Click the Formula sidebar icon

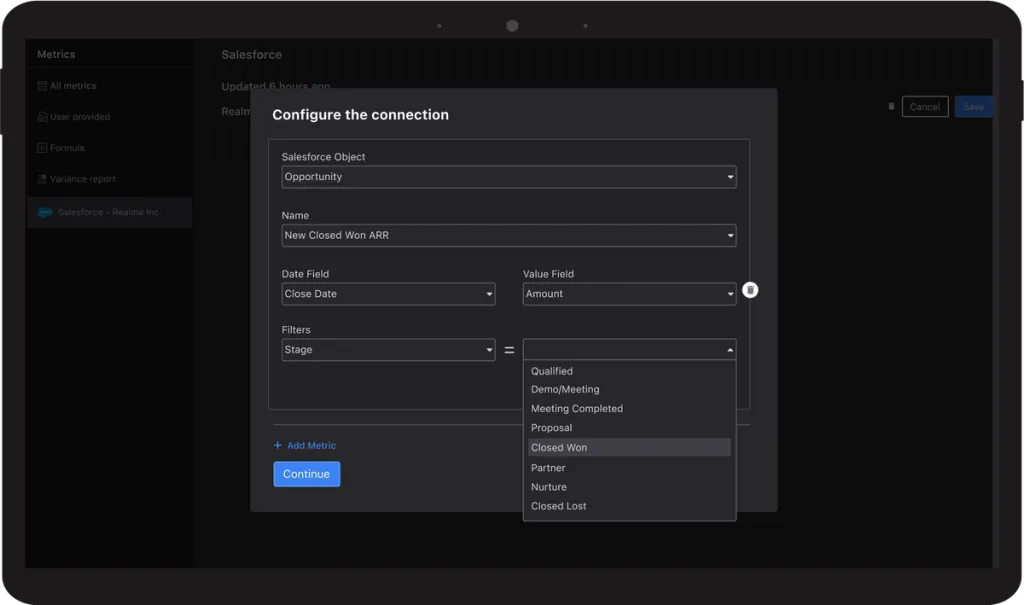(x=42, y=148)
